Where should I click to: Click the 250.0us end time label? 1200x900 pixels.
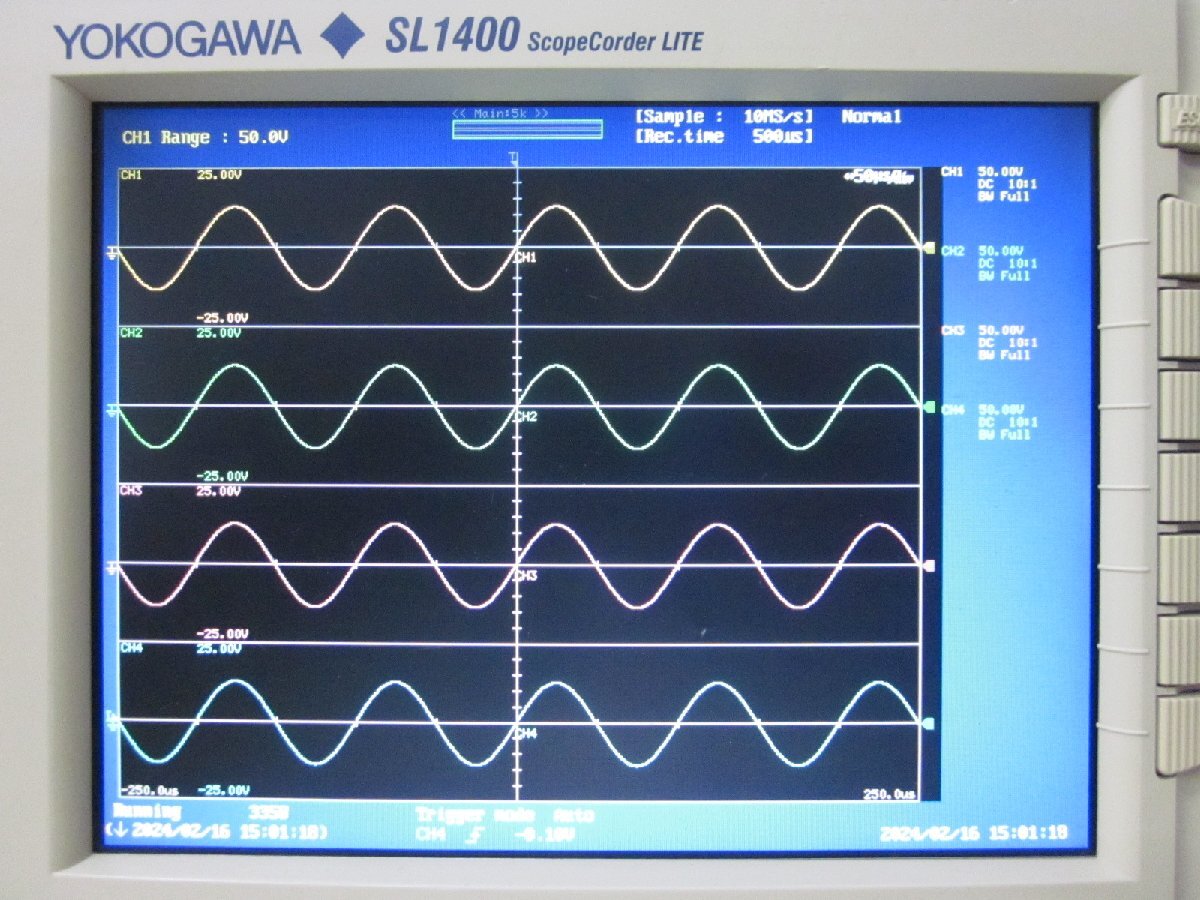(x=889, y=794)
